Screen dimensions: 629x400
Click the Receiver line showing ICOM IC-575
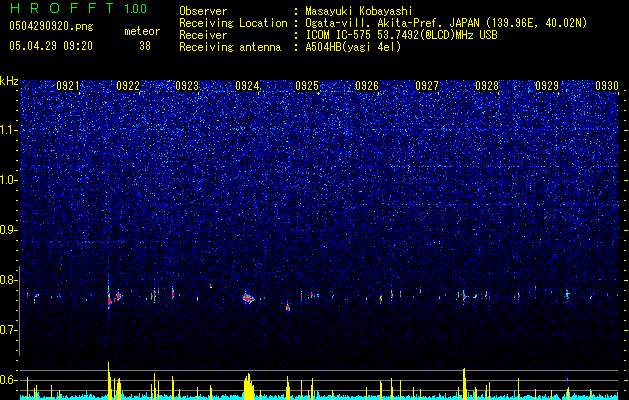click(x=338, y=35)
